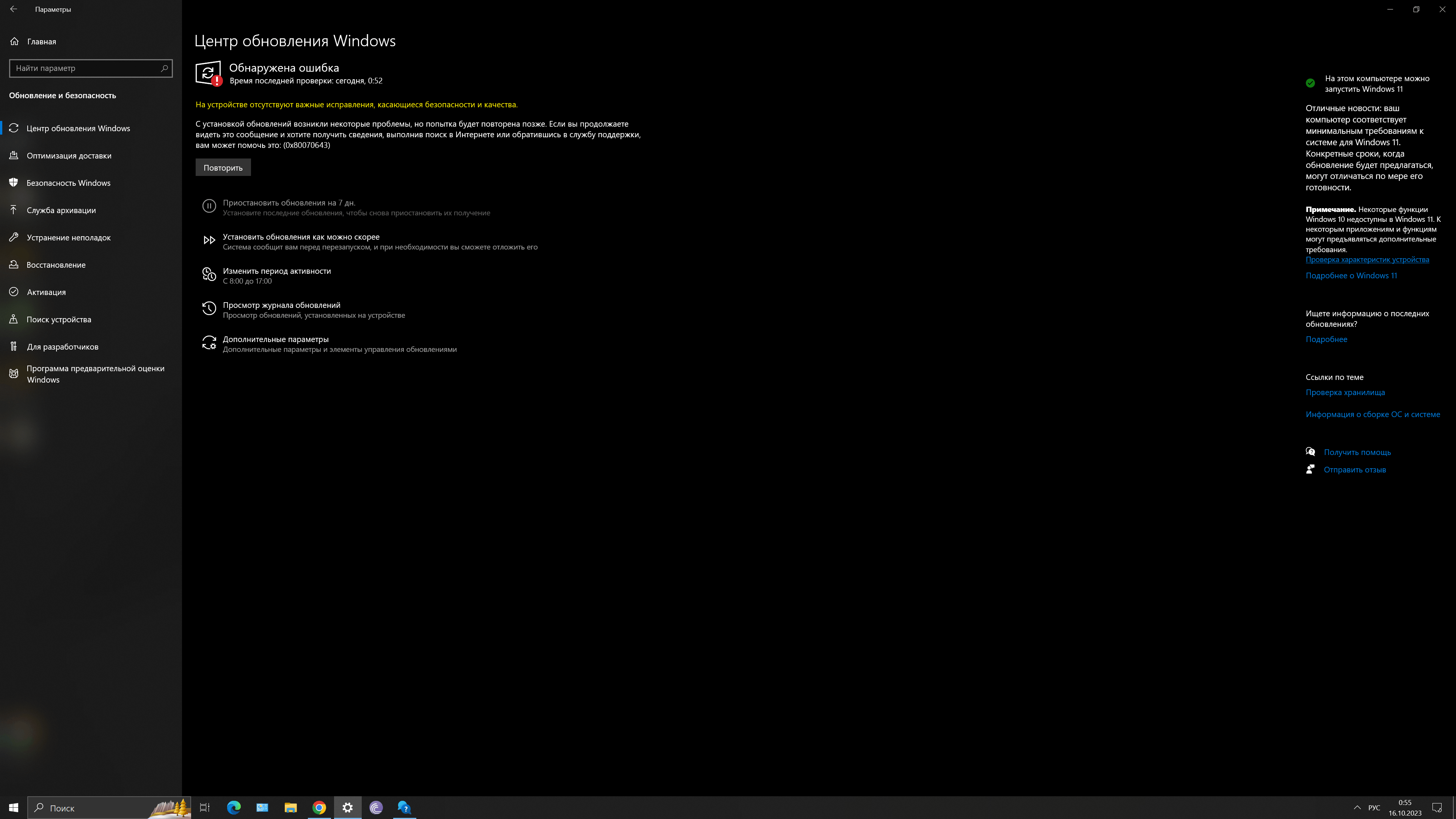This screenshot has width=1456, height=819.
Task: Open Просмотр журнала обновлений
Action: click(281, 305)
